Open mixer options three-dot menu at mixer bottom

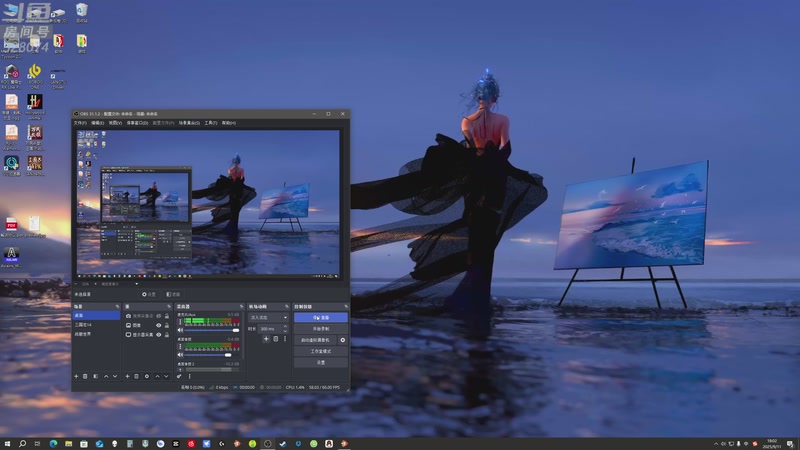189,377
